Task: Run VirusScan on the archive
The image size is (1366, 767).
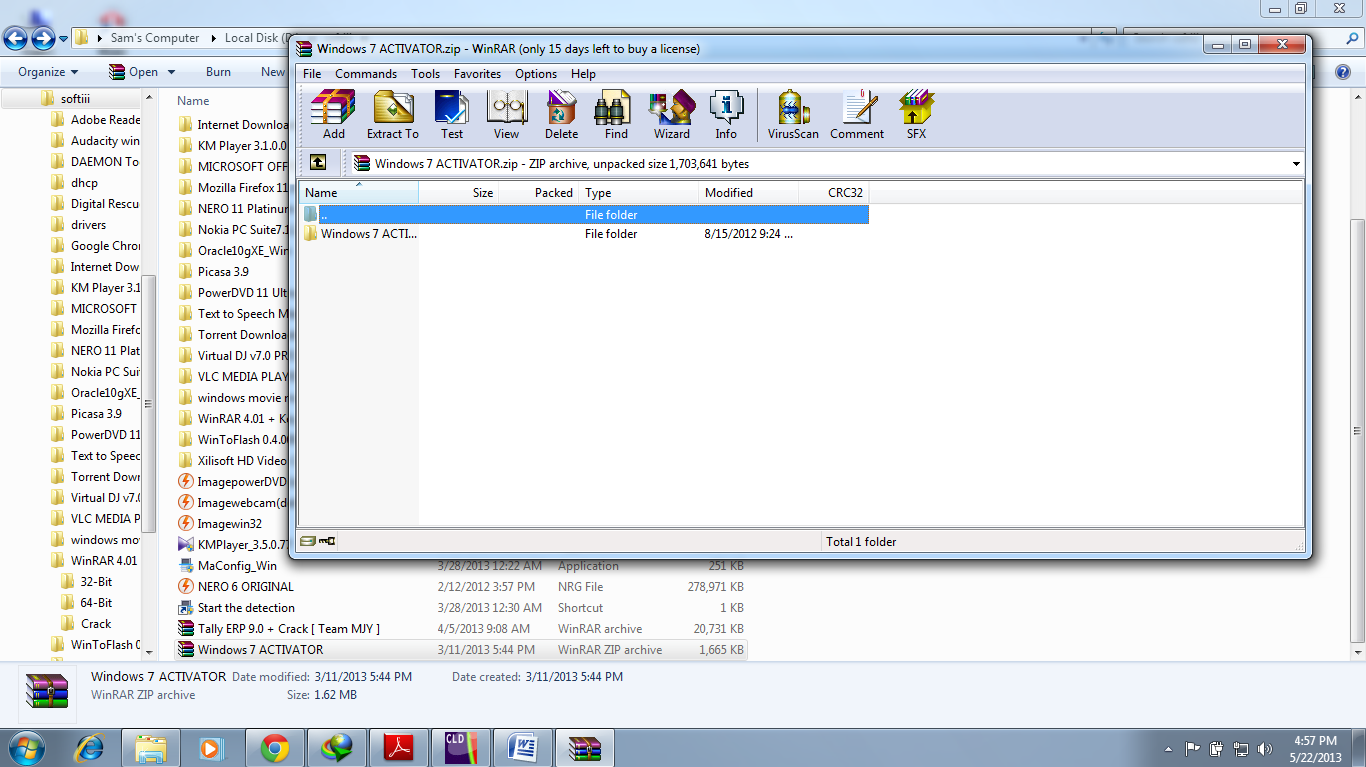Action: 793,115
